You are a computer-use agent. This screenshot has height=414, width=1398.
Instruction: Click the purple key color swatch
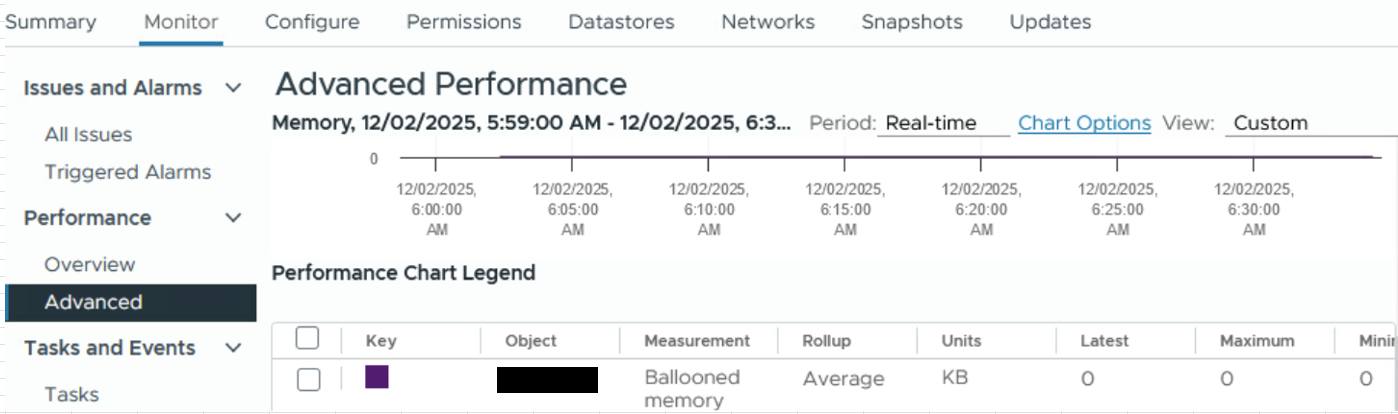tap(377, 378)
